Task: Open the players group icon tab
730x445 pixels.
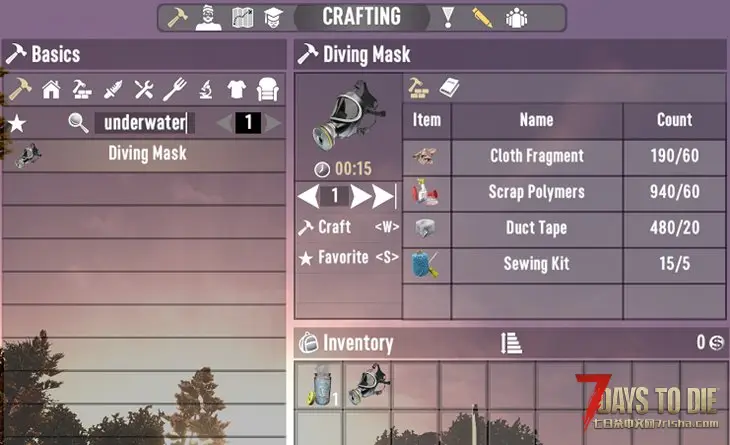Action: pos(516,18)
